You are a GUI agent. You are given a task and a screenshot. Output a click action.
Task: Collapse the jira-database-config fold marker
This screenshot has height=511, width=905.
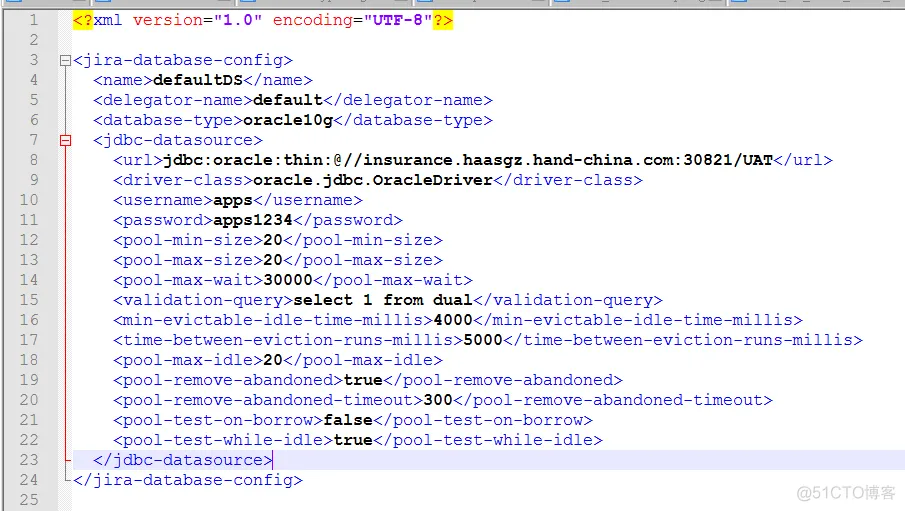coord(65,60)
